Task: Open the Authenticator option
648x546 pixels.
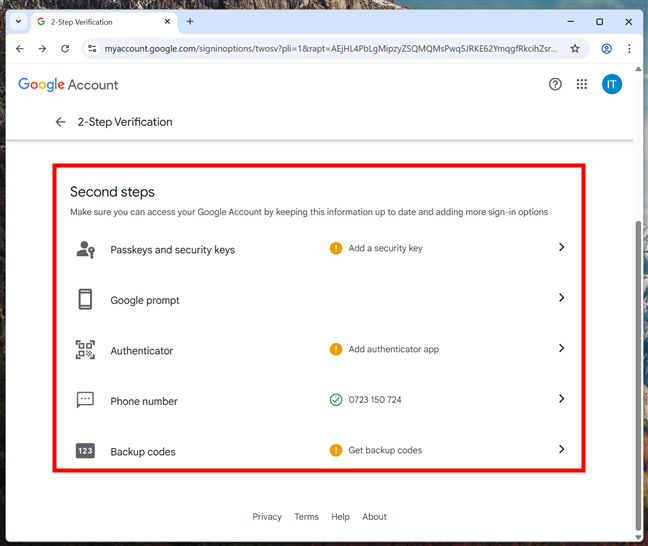Action: [x=319, y=350]
